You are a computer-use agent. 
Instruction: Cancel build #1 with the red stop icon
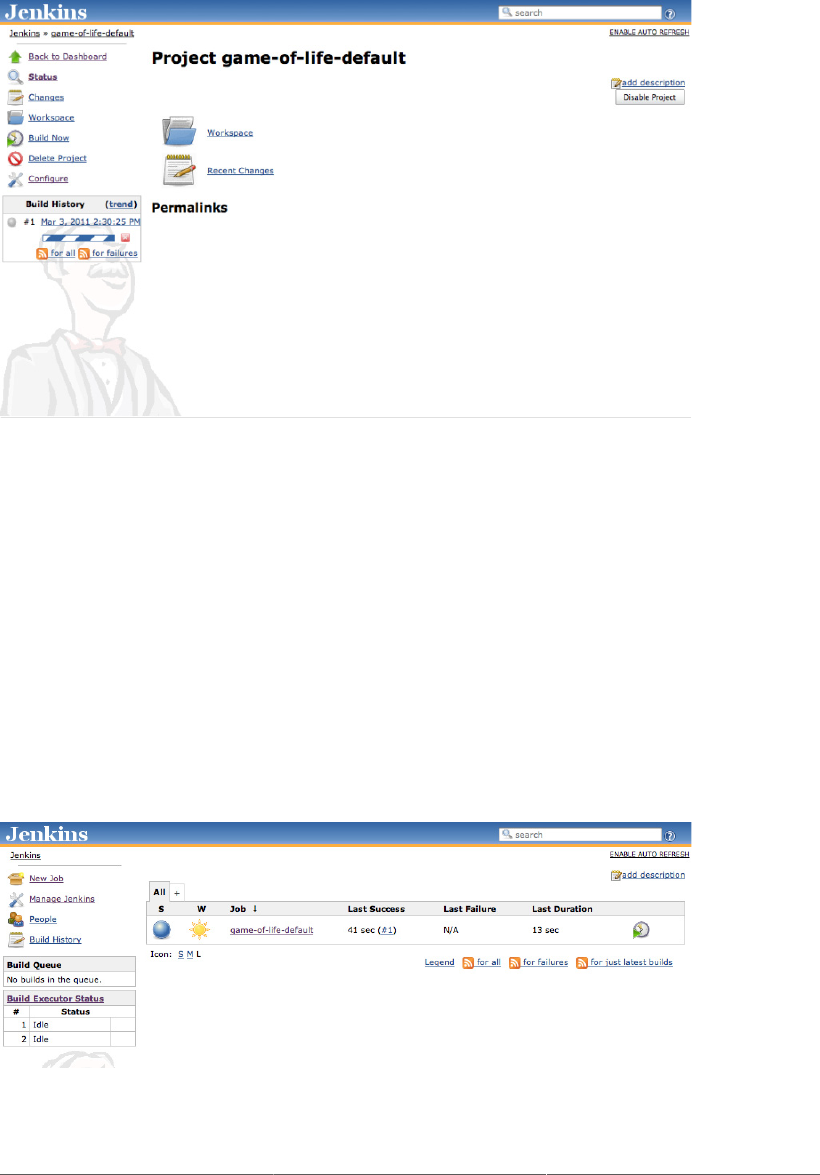tap(125, 238)
